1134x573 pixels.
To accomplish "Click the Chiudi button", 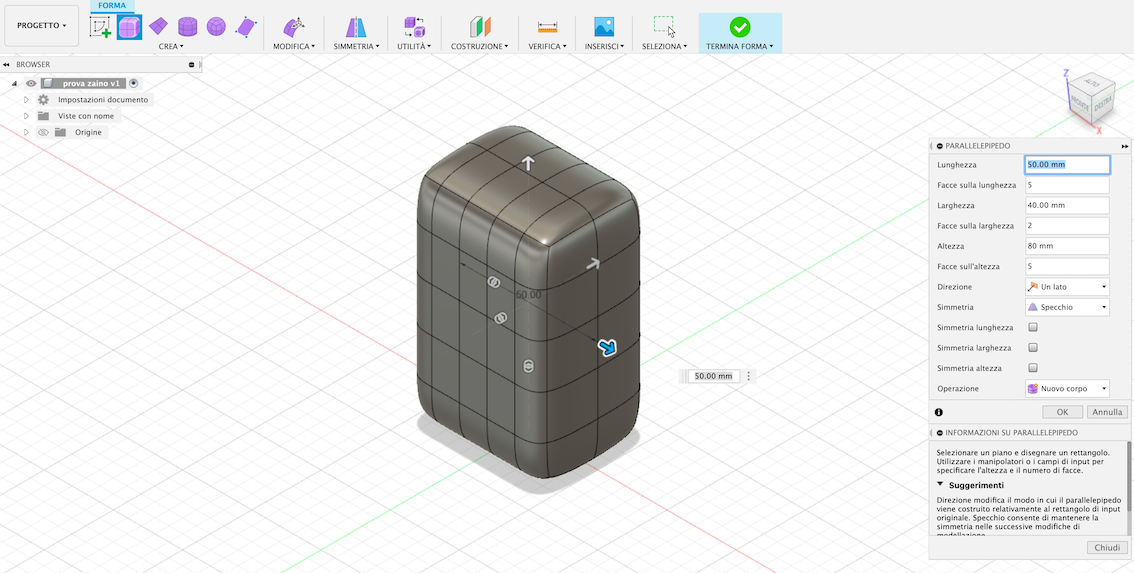I will click(x=1107, y=548).
